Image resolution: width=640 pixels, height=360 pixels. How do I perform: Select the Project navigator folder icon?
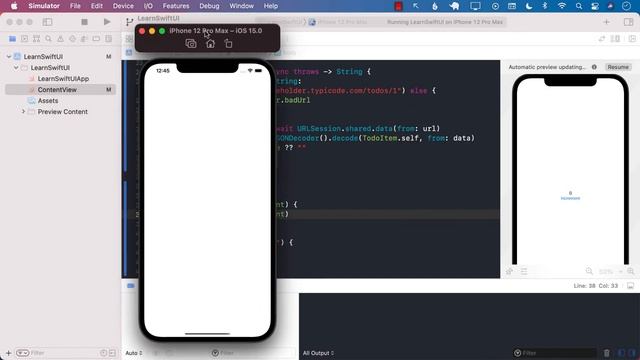13,39
